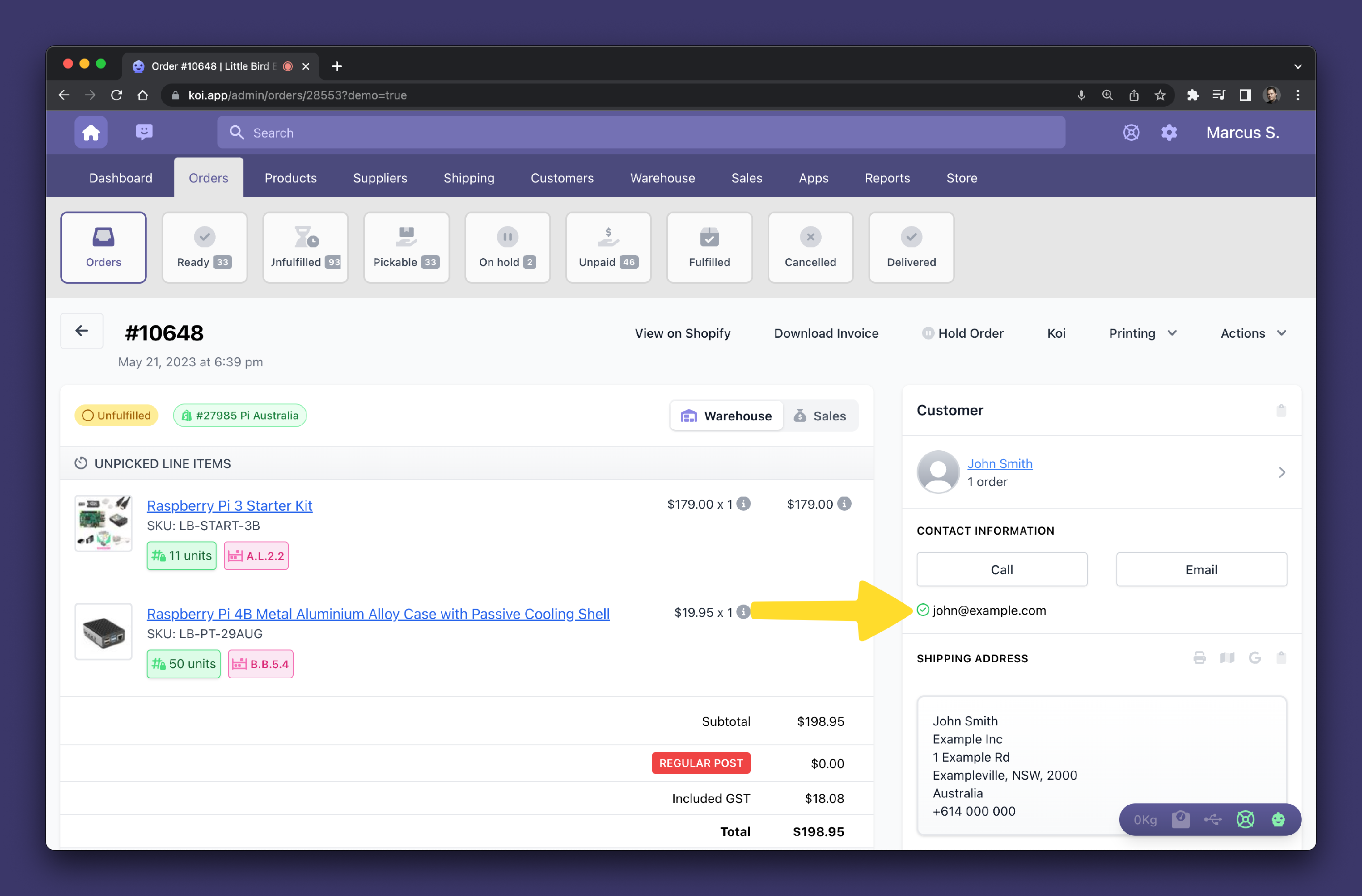Open the chat feedback icon
Image resolution: width=1362 pixels, height=896 pixels.
point(144,133)
